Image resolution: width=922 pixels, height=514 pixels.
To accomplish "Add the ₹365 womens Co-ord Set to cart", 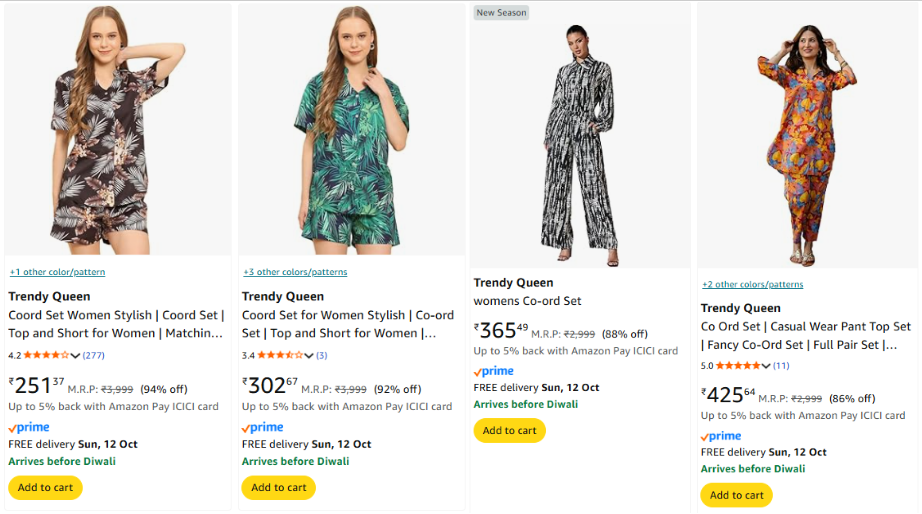I will click(509, 431).
